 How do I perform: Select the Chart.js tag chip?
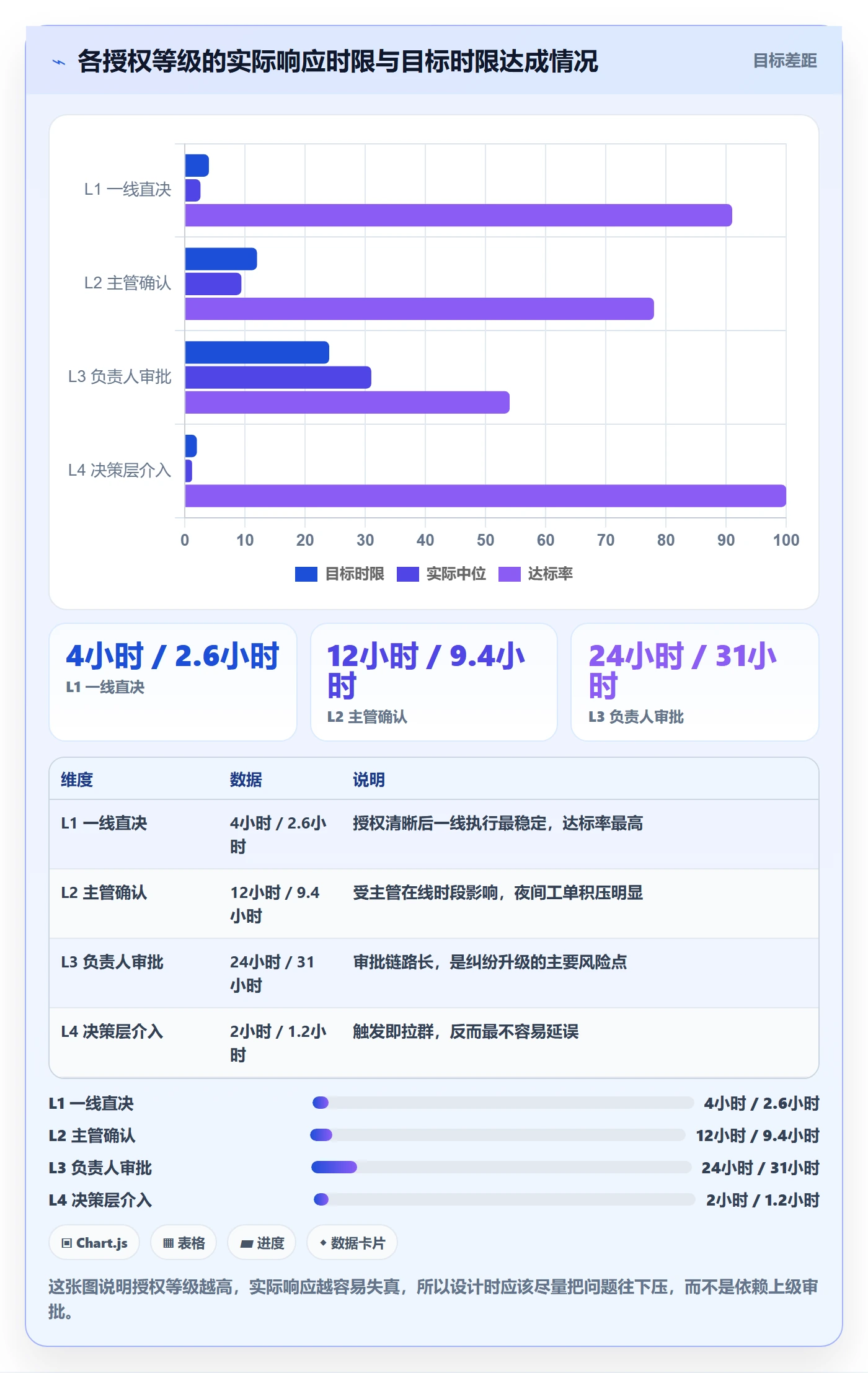pyautogui.click(x=94, y=1243)
